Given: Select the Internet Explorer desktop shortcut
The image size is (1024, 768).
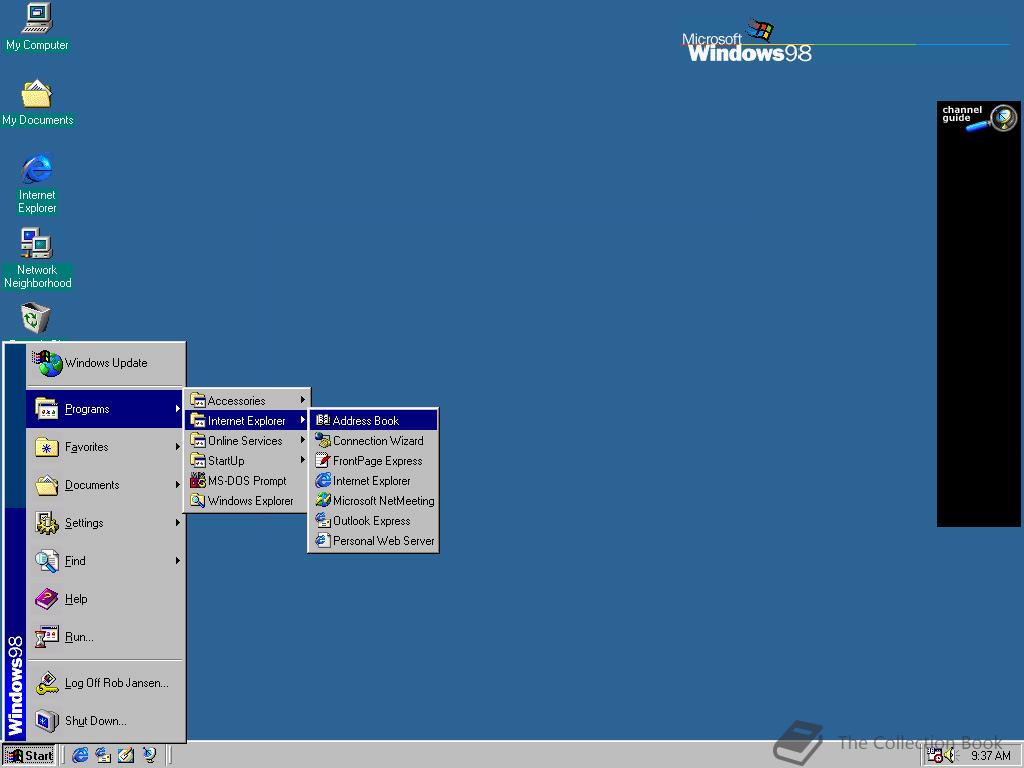Looking at the screenshot, I should click(x=37, y=184).
